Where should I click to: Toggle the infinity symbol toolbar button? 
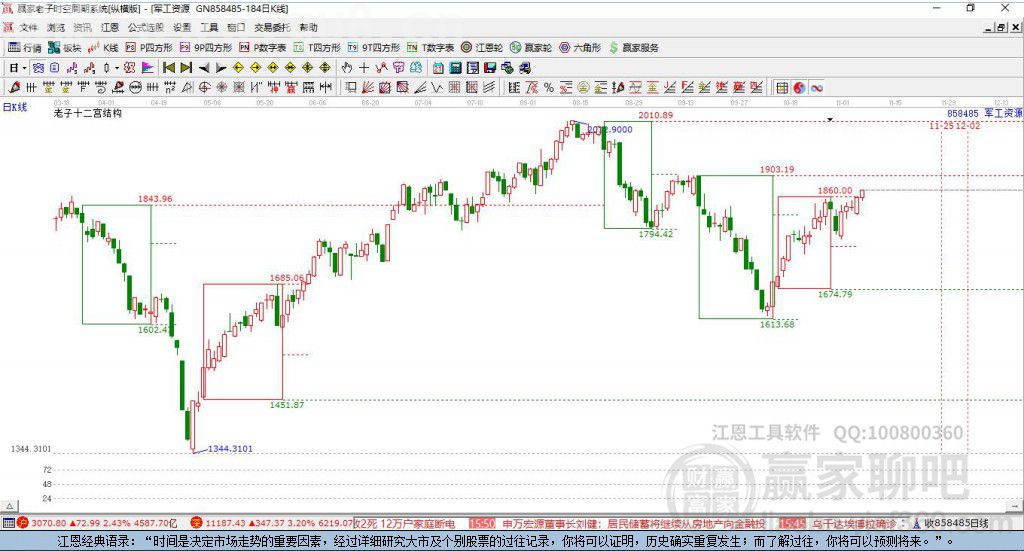click(816, 87)
